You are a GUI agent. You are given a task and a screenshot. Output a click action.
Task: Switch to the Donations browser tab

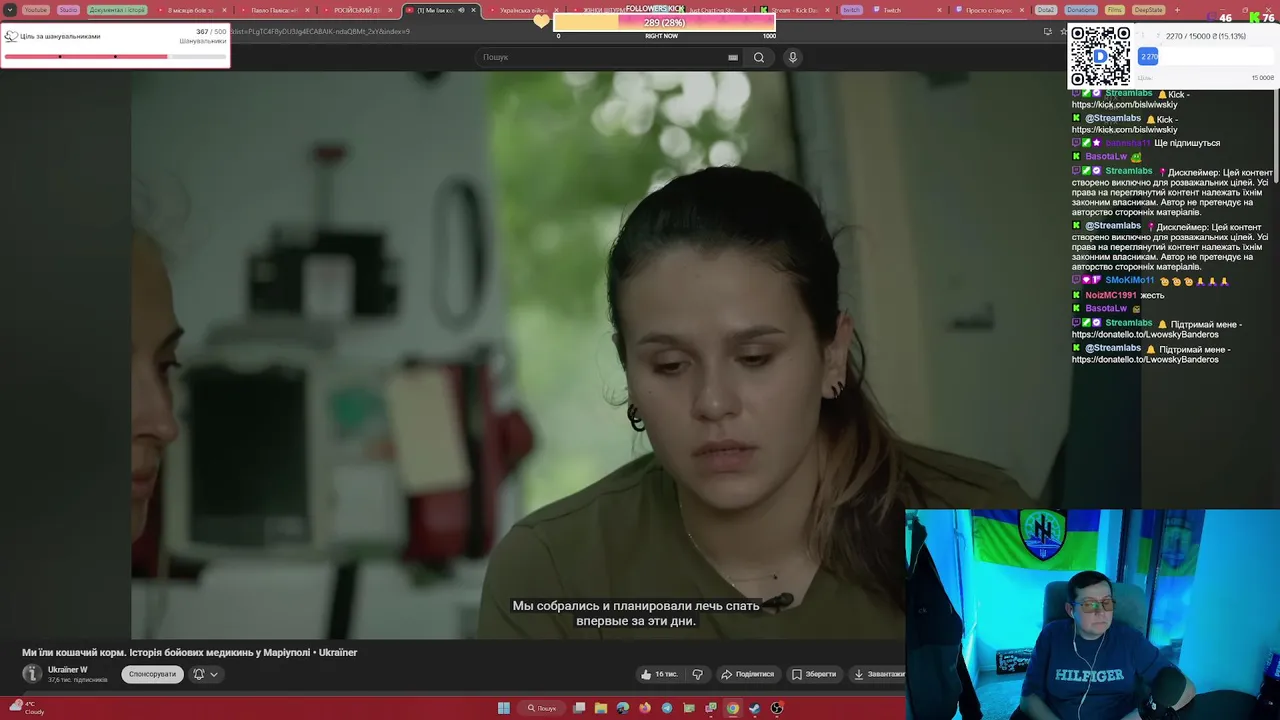[x=1080, y=10]
